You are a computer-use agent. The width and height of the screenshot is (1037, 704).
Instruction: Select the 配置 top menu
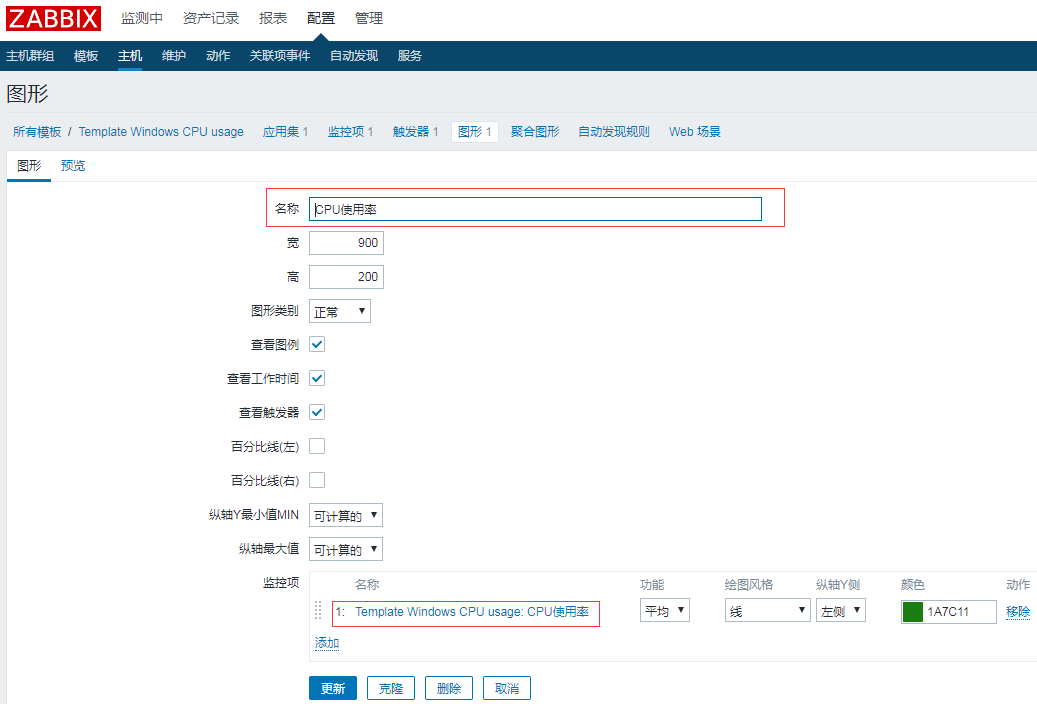321,18
